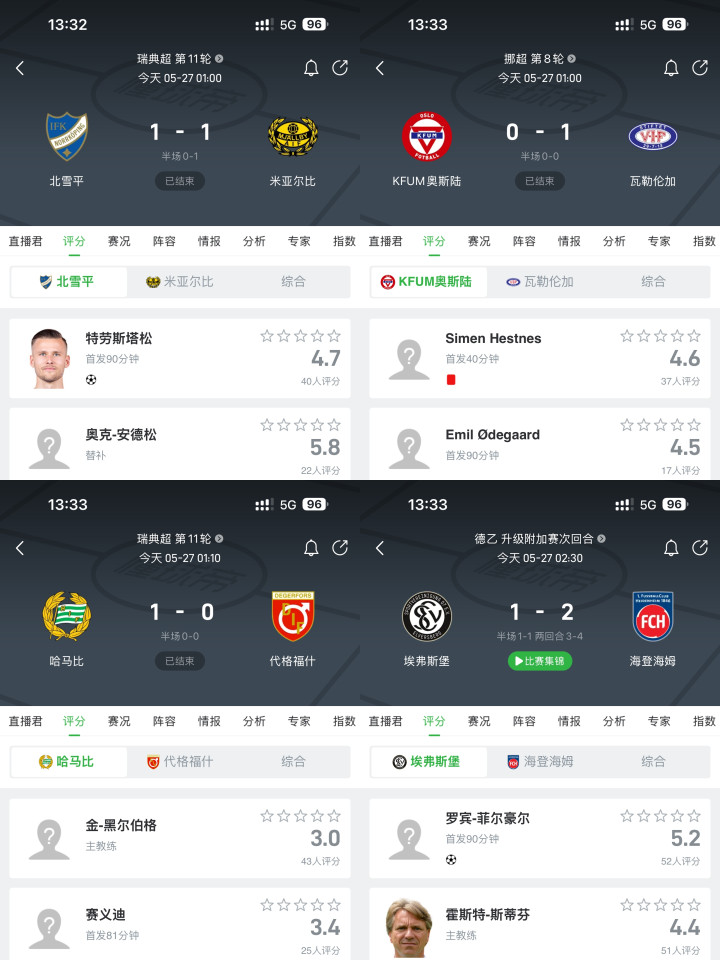
Task: Open 特劳斯塔松 player rating card
Action: click(x=180, y=359)
